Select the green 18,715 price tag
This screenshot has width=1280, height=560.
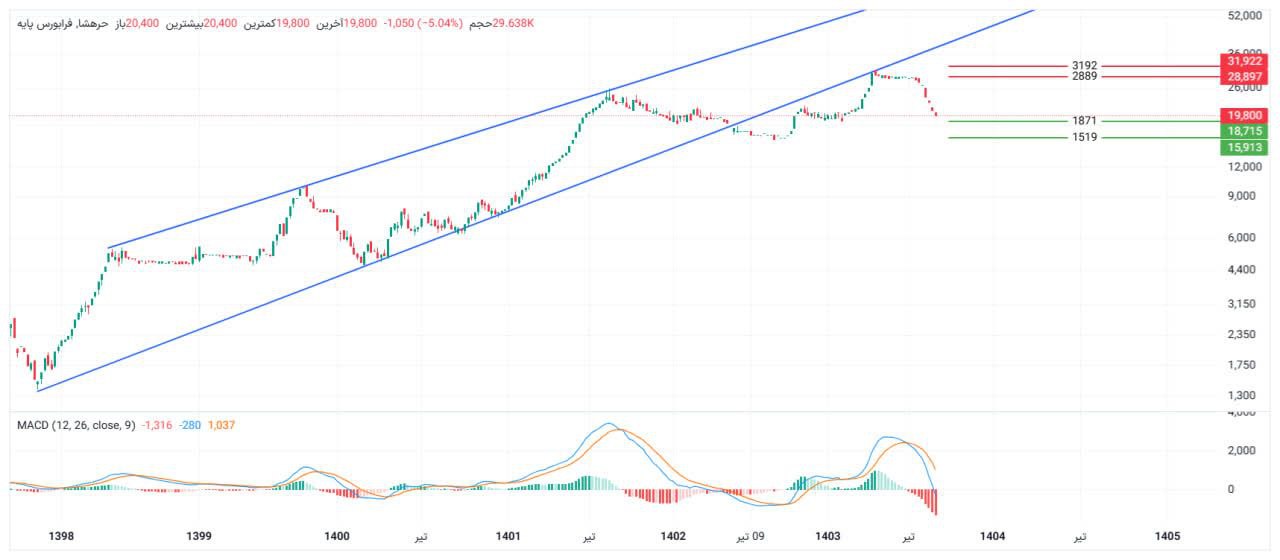tap(1244, 132)
